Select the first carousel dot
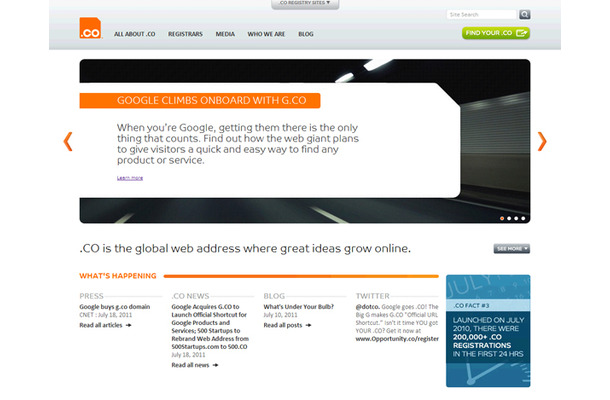Image resolution: width=610 pixels, height=400 pixels. [502, 218]
